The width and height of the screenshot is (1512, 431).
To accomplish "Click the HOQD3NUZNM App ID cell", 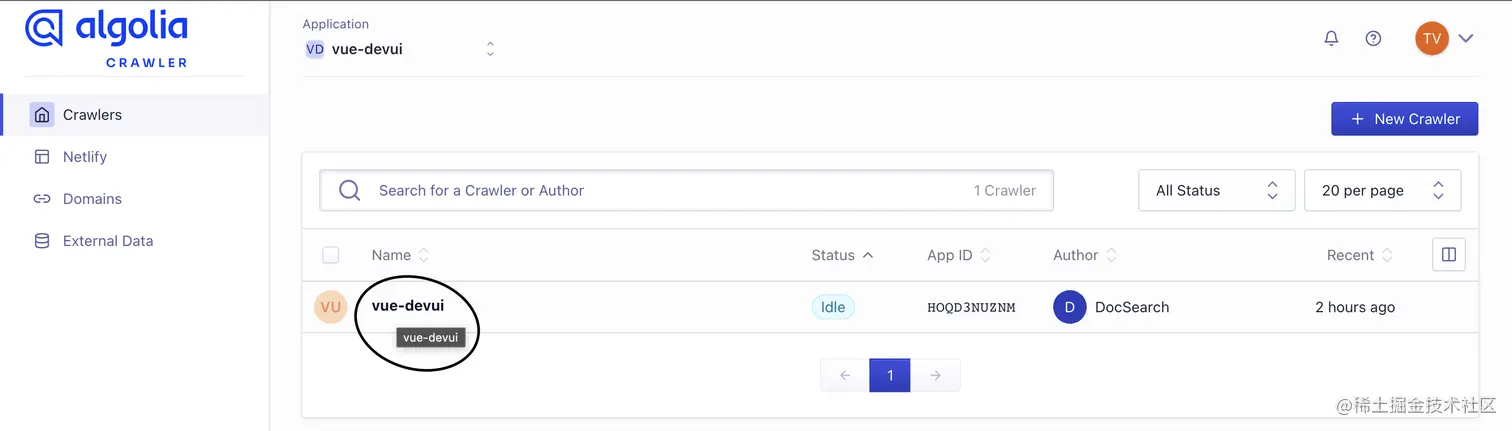I will click(x=971, y=307).
